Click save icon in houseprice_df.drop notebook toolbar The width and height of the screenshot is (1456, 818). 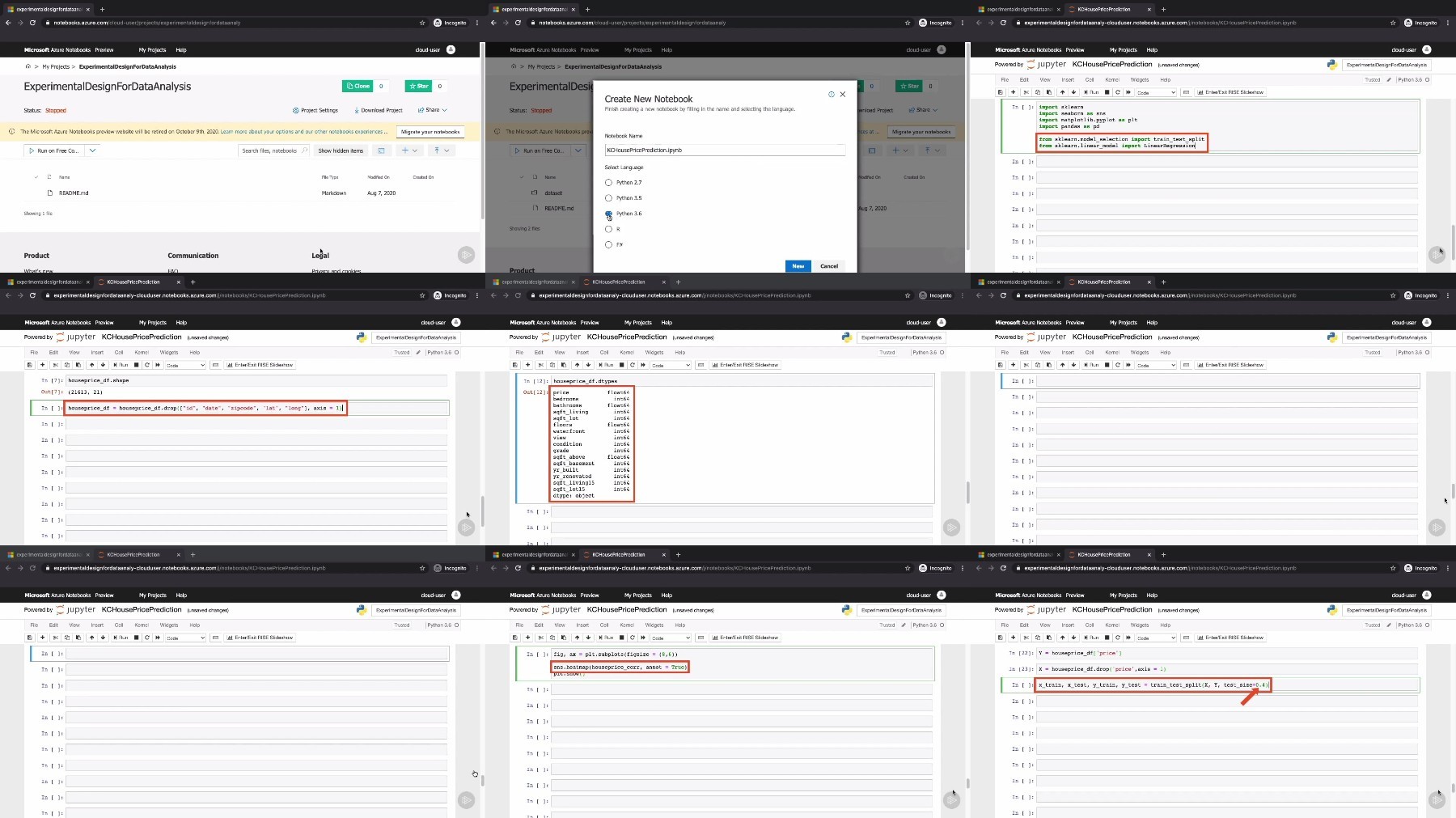[30, 365]
